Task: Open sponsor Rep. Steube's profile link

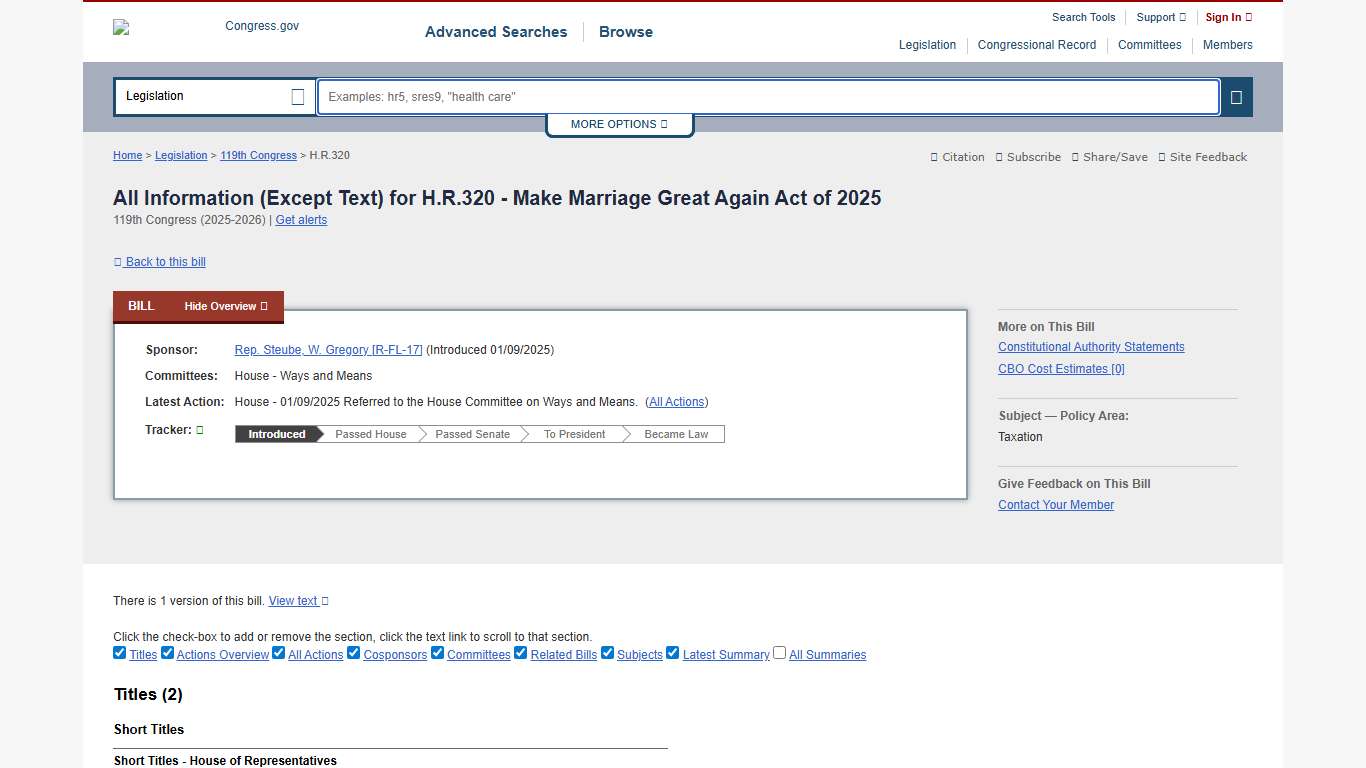Action: coord(328,350)
